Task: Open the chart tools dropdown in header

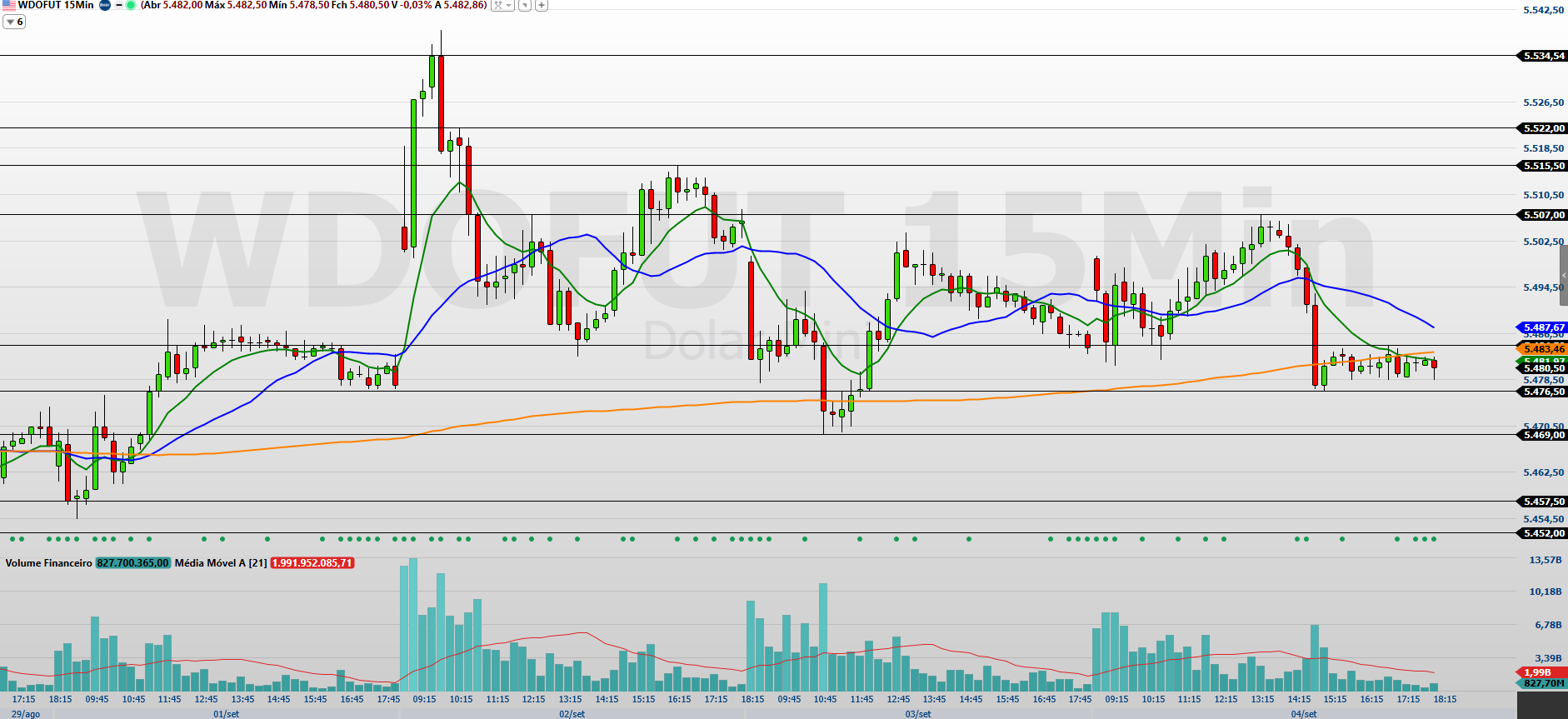Action: click(x=502, y=5)
